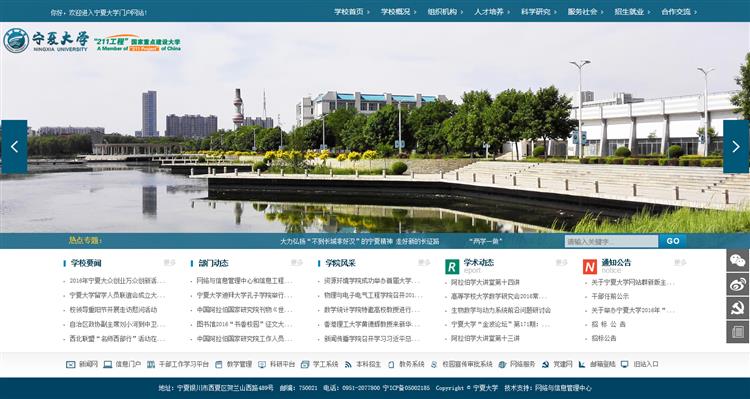This screenshot has width=750, height=399.
Task: Open the 学校首页 menu item
Action: (352, 12)
